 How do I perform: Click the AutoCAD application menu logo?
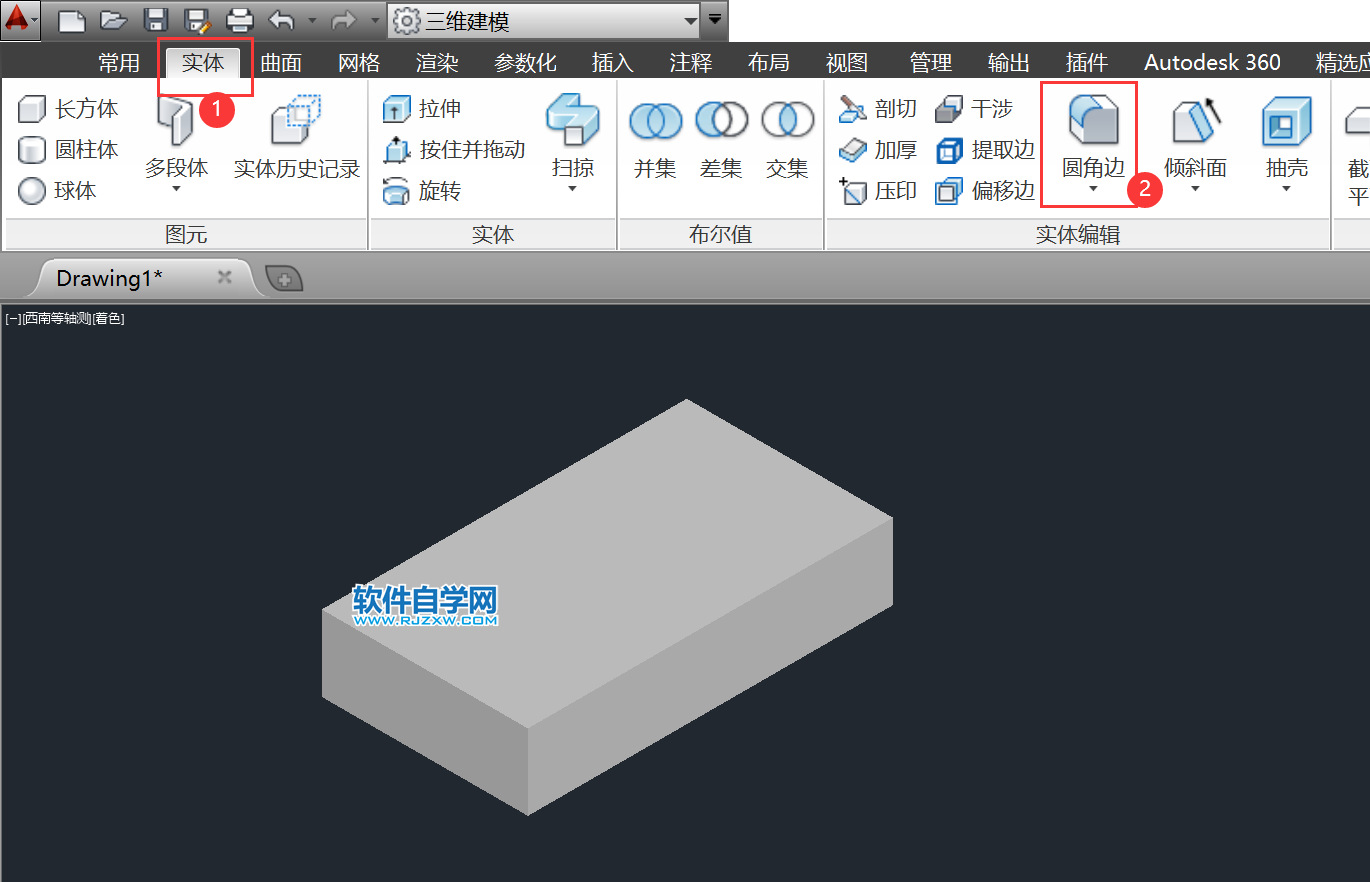(20, 19)
